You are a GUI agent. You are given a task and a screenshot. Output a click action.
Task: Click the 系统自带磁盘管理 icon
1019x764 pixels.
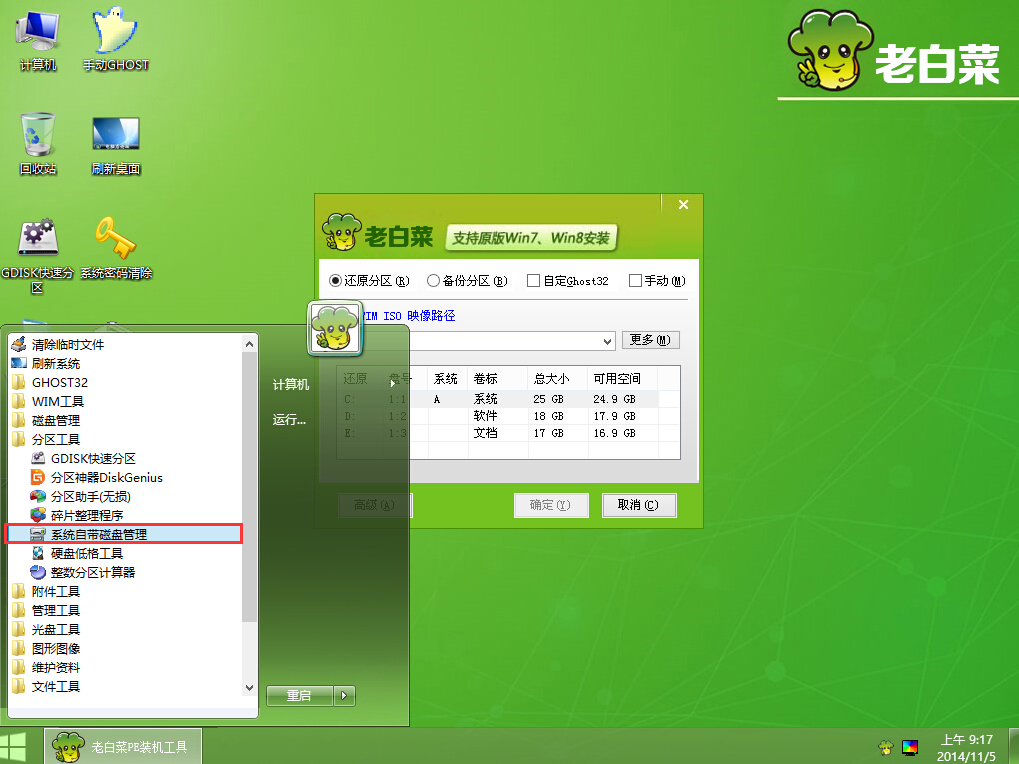tap(38, 535)
